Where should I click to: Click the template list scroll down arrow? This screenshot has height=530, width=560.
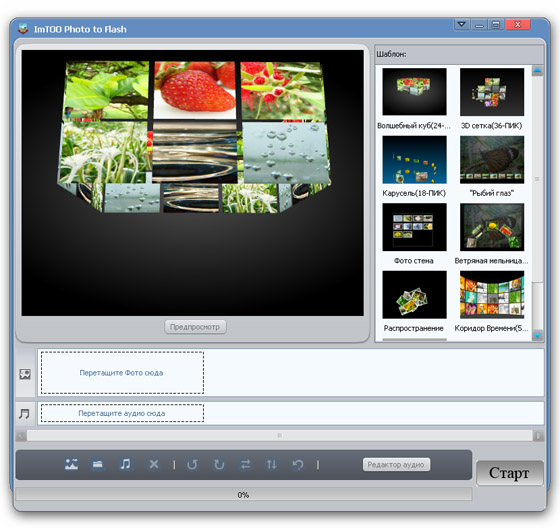(x=537, y=335)
